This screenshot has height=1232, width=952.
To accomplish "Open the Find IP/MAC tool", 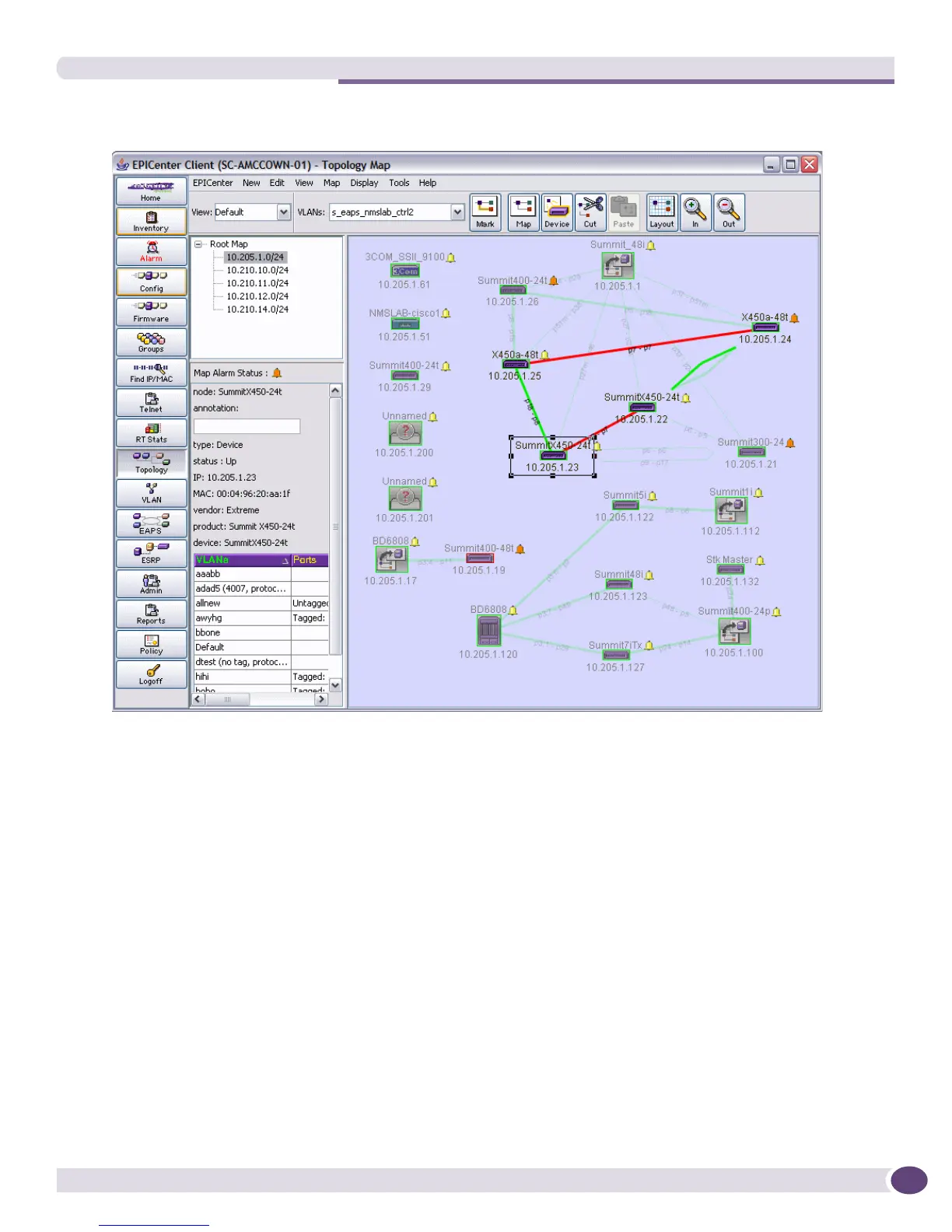I will [151, 373].
